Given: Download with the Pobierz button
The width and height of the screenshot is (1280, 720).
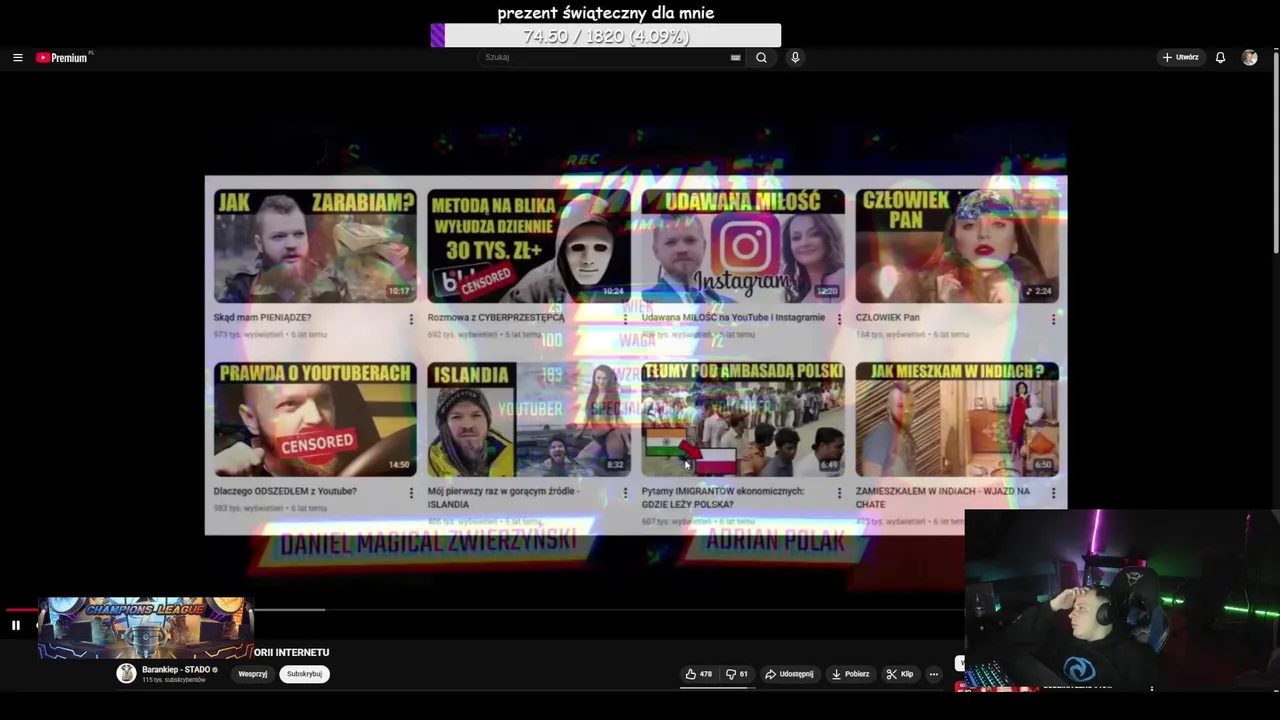Looking at the screenshot, I should 850,674.
